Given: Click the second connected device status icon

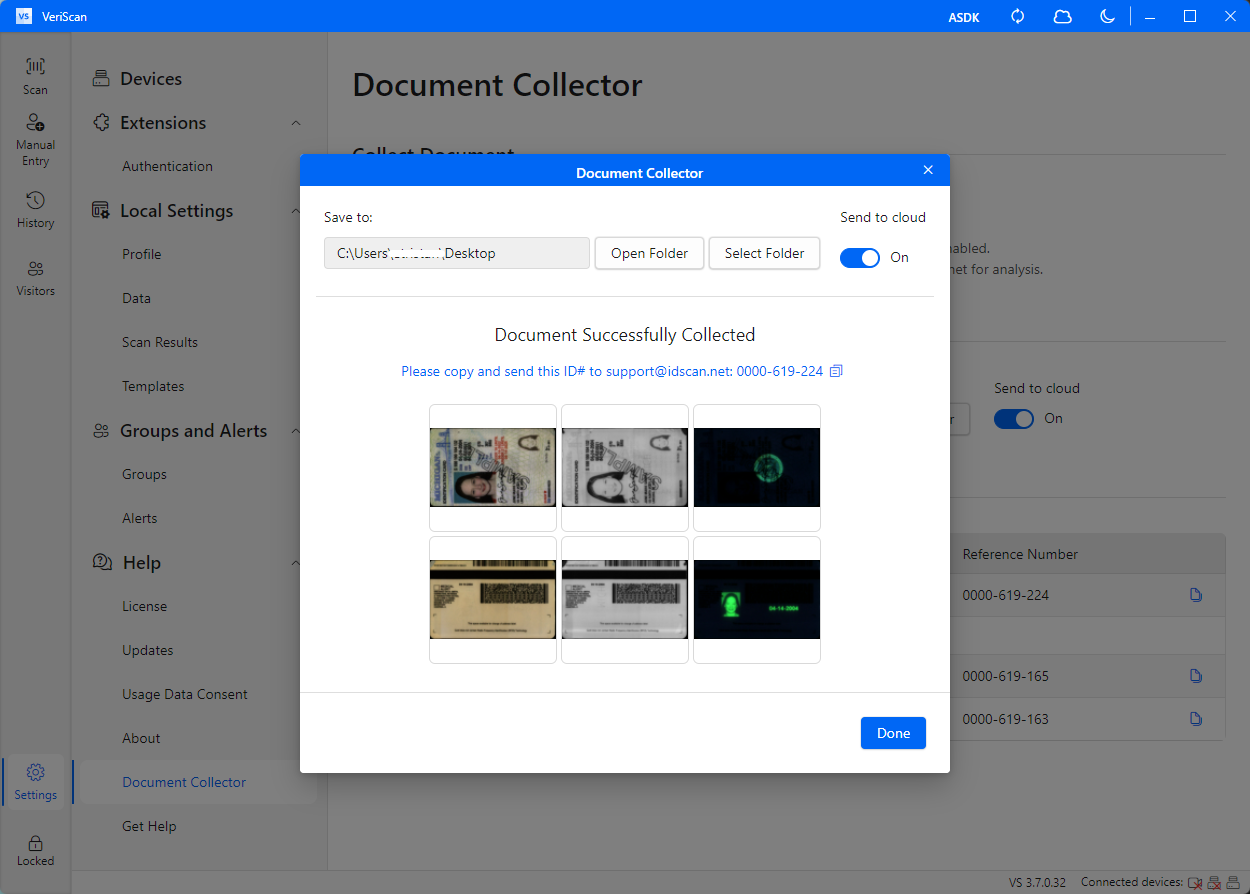Looking at the screenshot, I should 1214,883.
